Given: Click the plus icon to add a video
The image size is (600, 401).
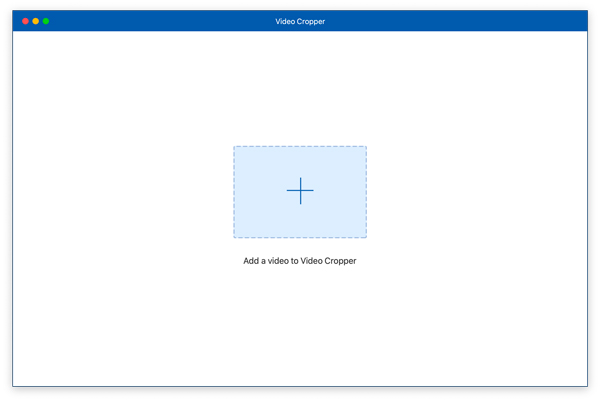Looking at the screenshot, I should point(300,191).
